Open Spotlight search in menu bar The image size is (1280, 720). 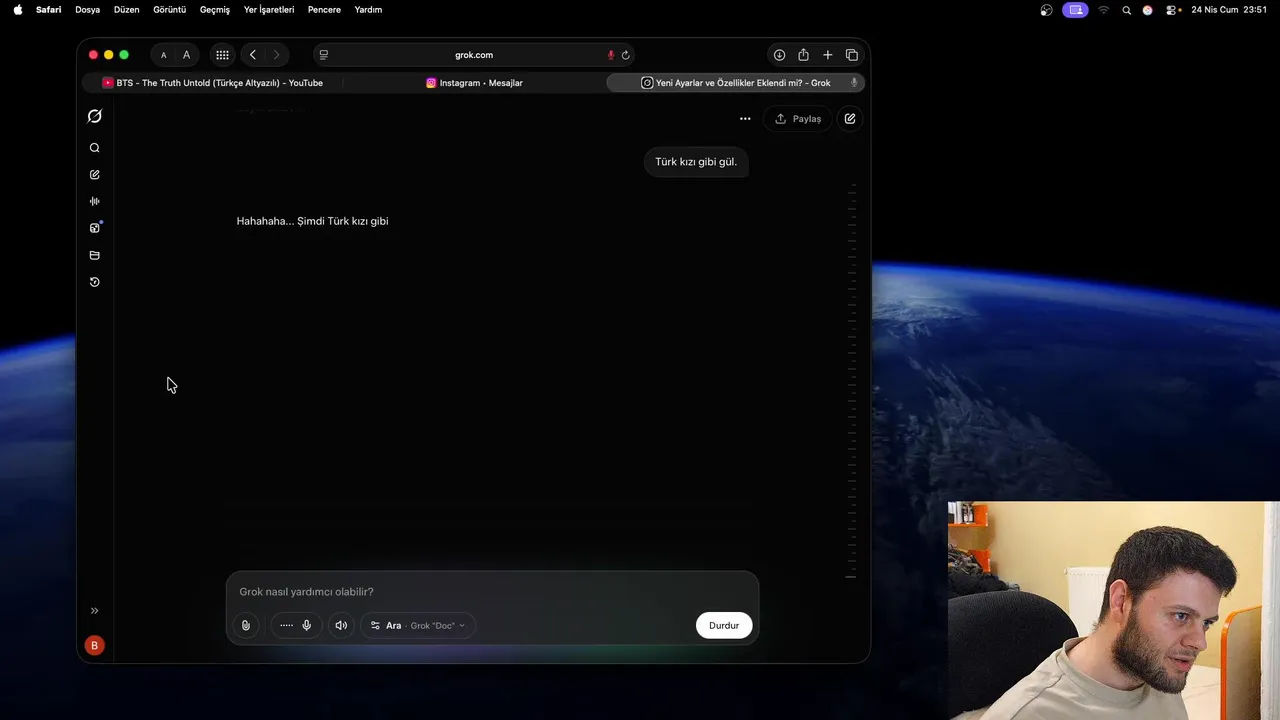[x=1127, y=10]
